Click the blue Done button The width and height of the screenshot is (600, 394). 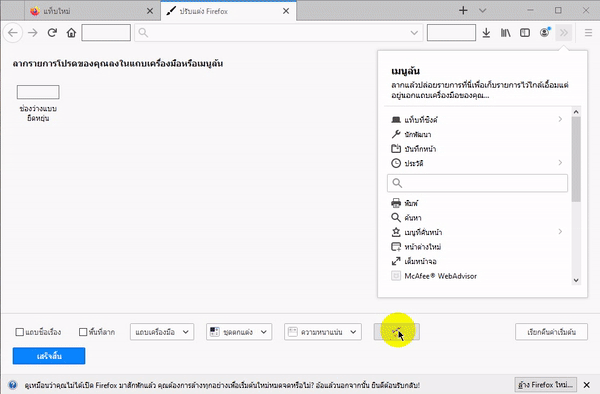click(x=49, y=356)
